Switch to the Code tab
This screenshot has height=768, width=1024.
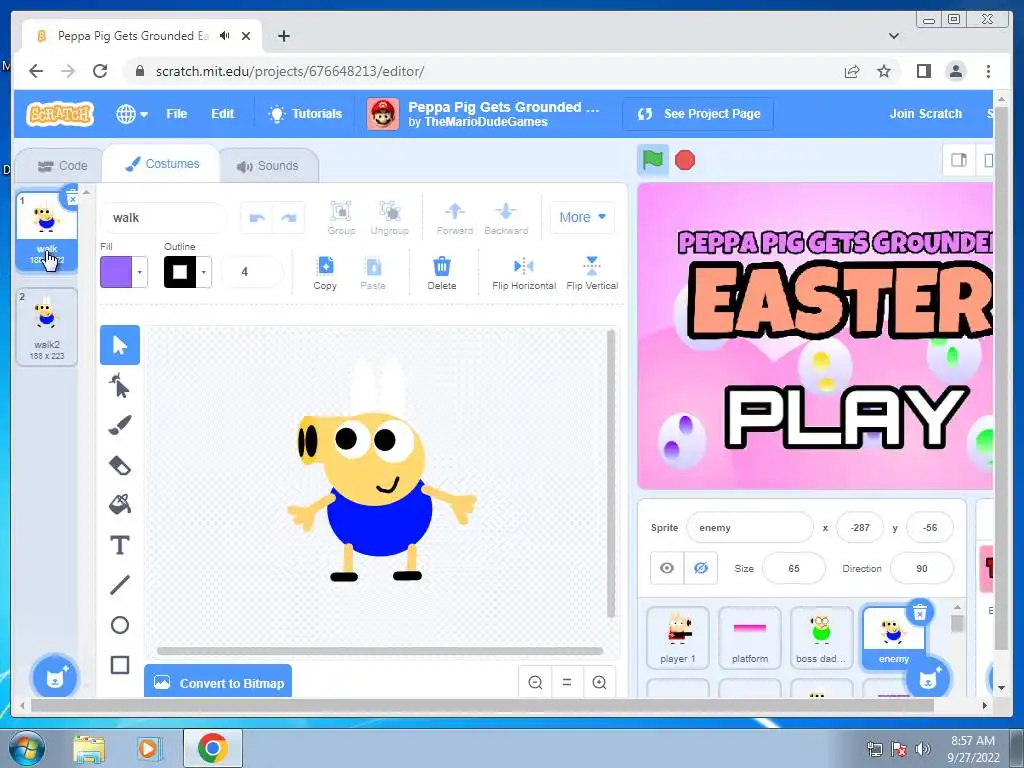[62, 166]
